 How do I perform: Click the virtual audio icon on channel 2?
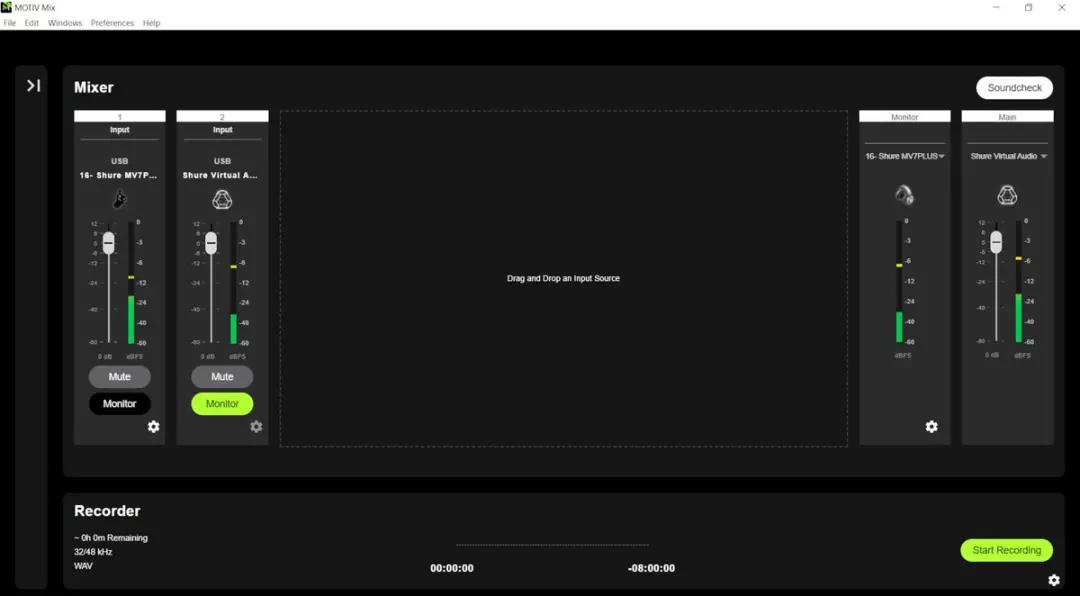pyautogui.click(x=222, y=199)
